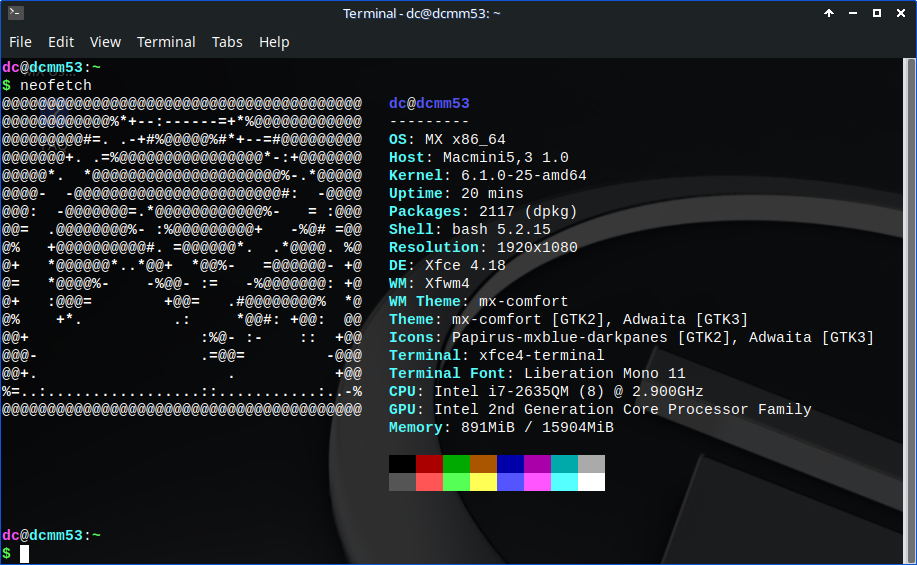The height and width of the screenshot is (565, 917).
Task: Click the dark green color block
Action: pyautogui.click(x=456, y=464)
